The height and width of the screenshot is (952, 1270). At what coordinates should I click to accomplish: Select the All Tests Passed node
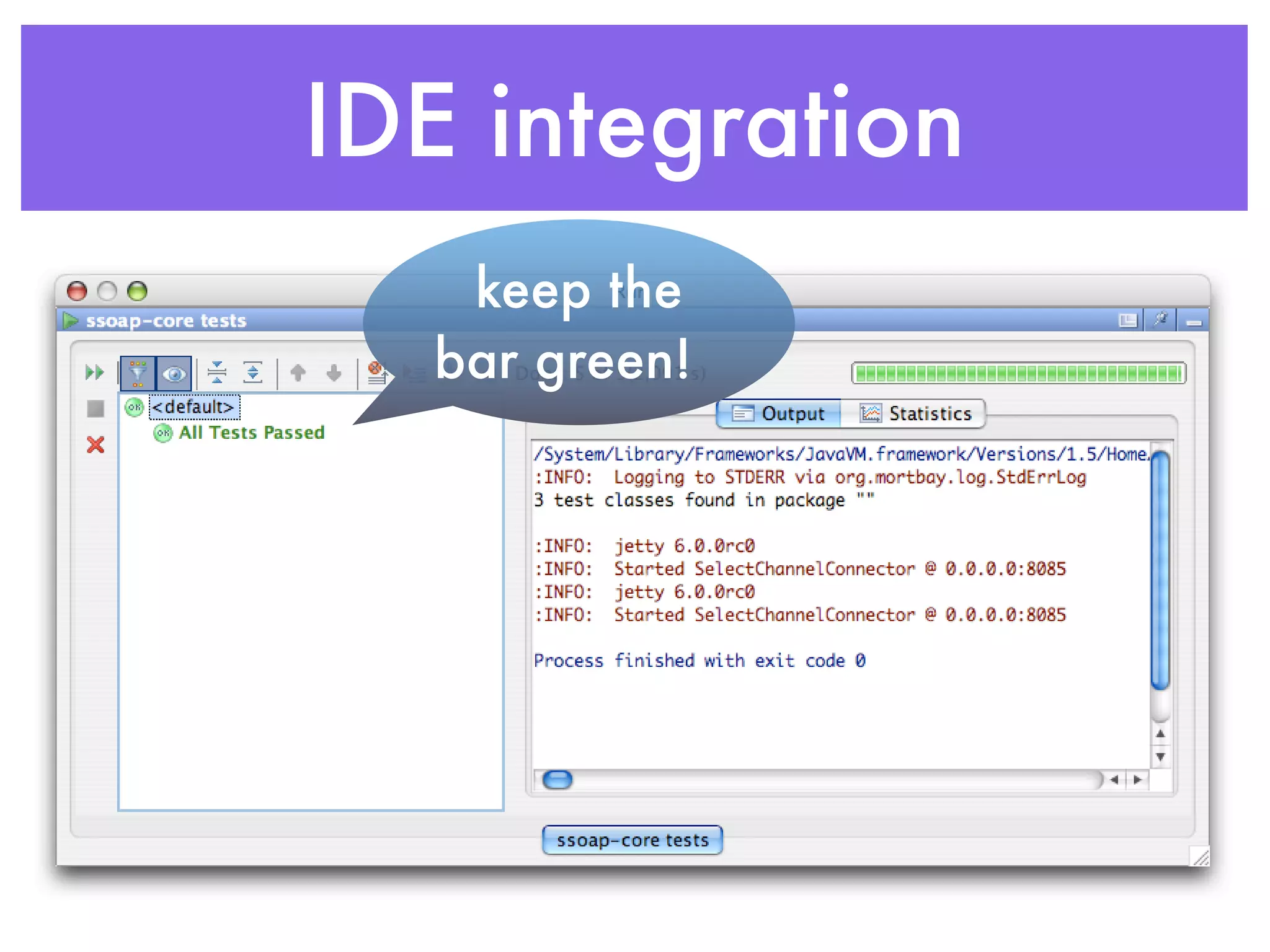click(251, 433)
